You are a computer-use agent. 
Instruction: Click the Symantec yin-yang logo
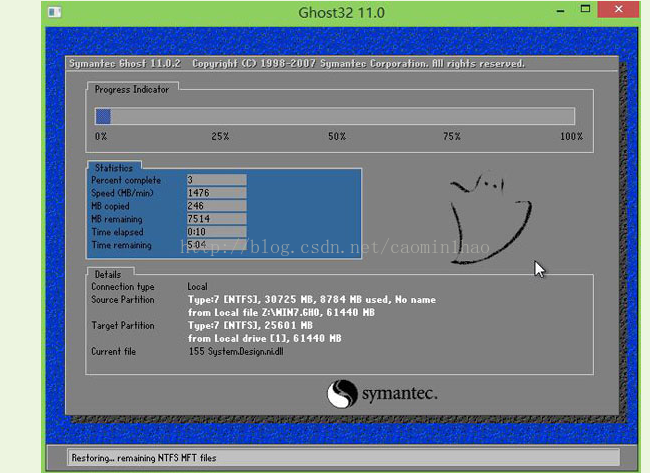pos(342,393)
